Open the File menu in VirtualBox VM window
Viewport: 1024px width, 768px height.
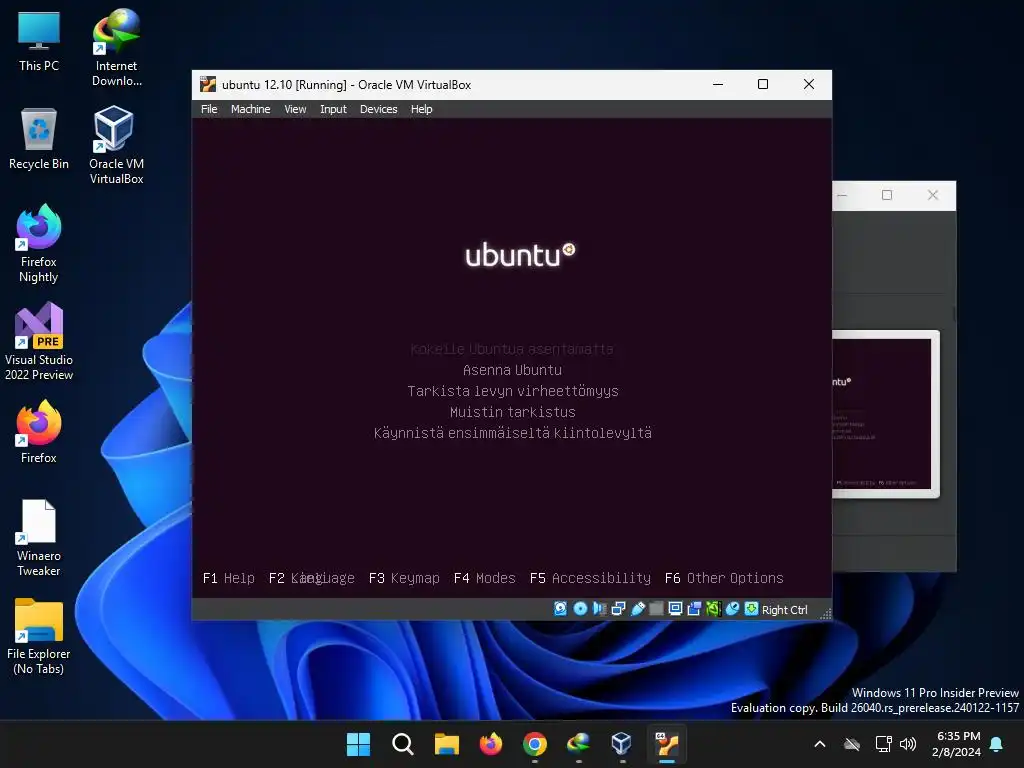tap(209, 109)
